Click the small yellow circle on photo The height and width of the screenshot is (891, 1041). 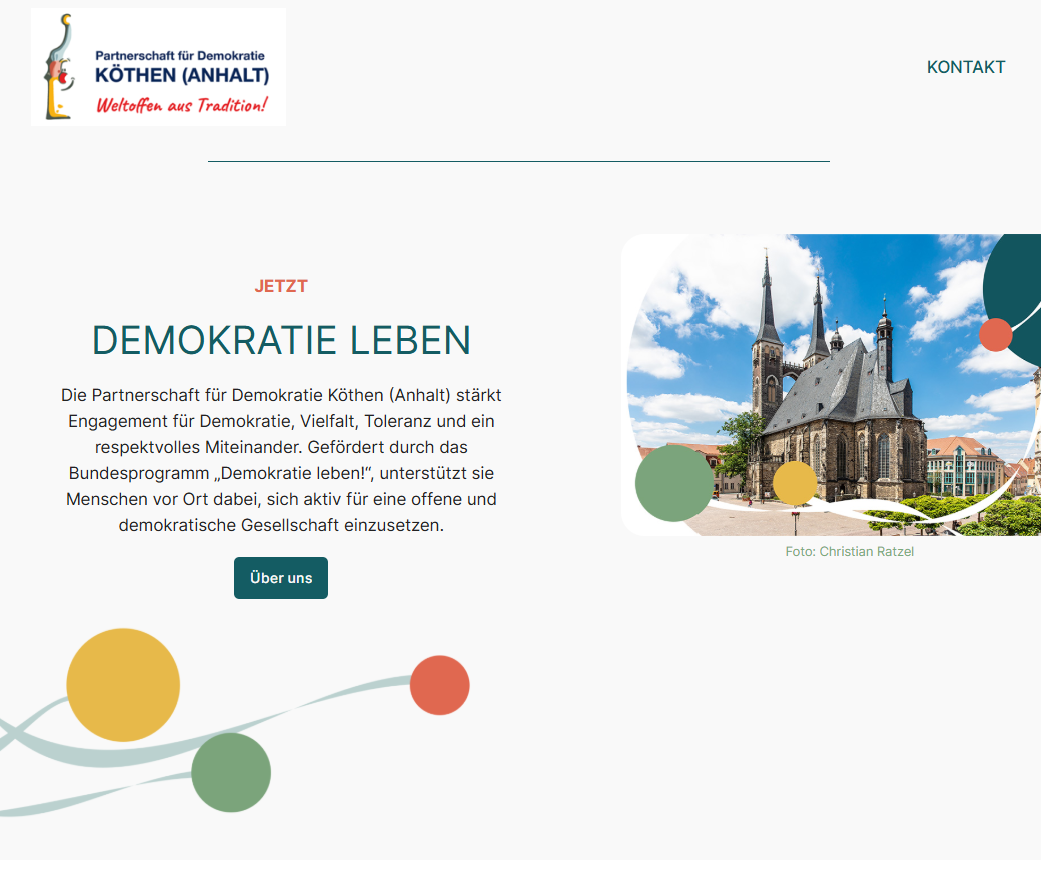(795, 483)
